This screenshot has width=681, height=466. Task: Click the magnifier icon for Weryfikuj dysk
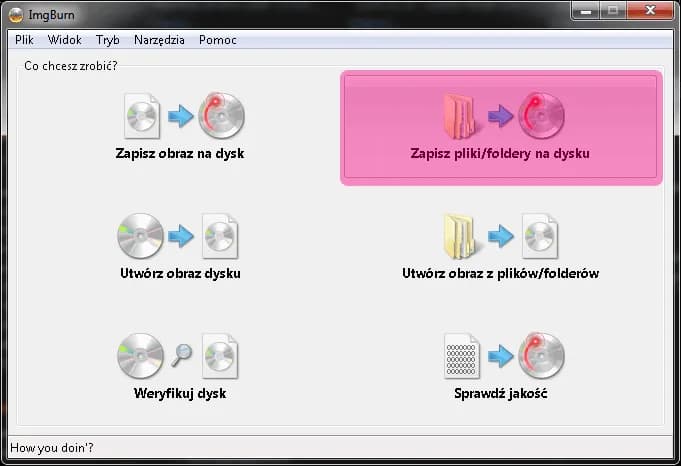181,355
